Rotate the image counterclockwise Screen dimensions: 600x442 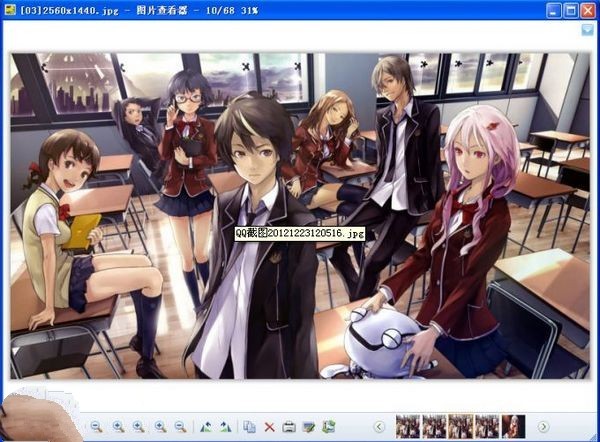pyautogui.click(x=206, y=426)
